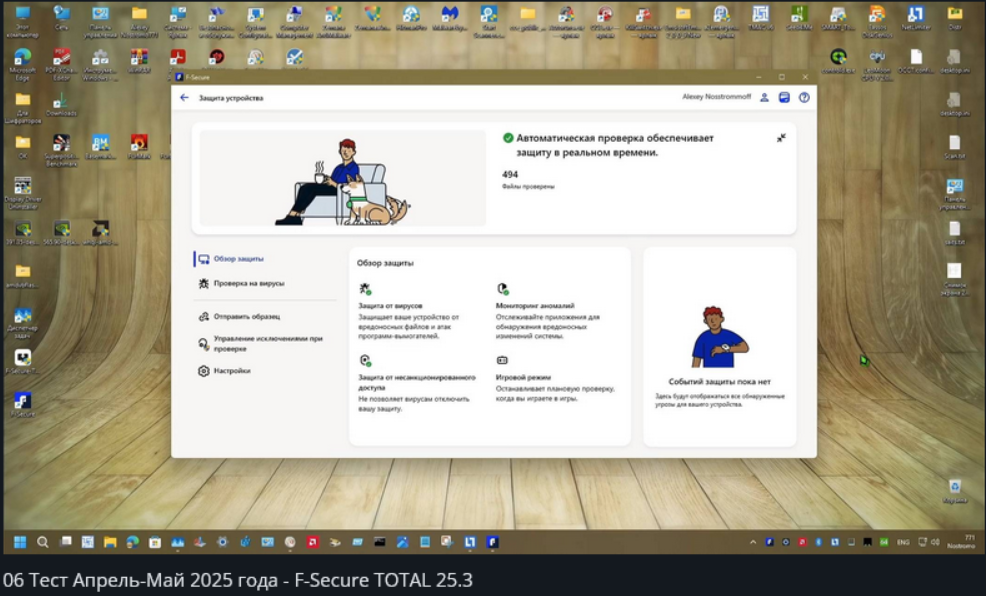Open the Windows Start button

20,542
